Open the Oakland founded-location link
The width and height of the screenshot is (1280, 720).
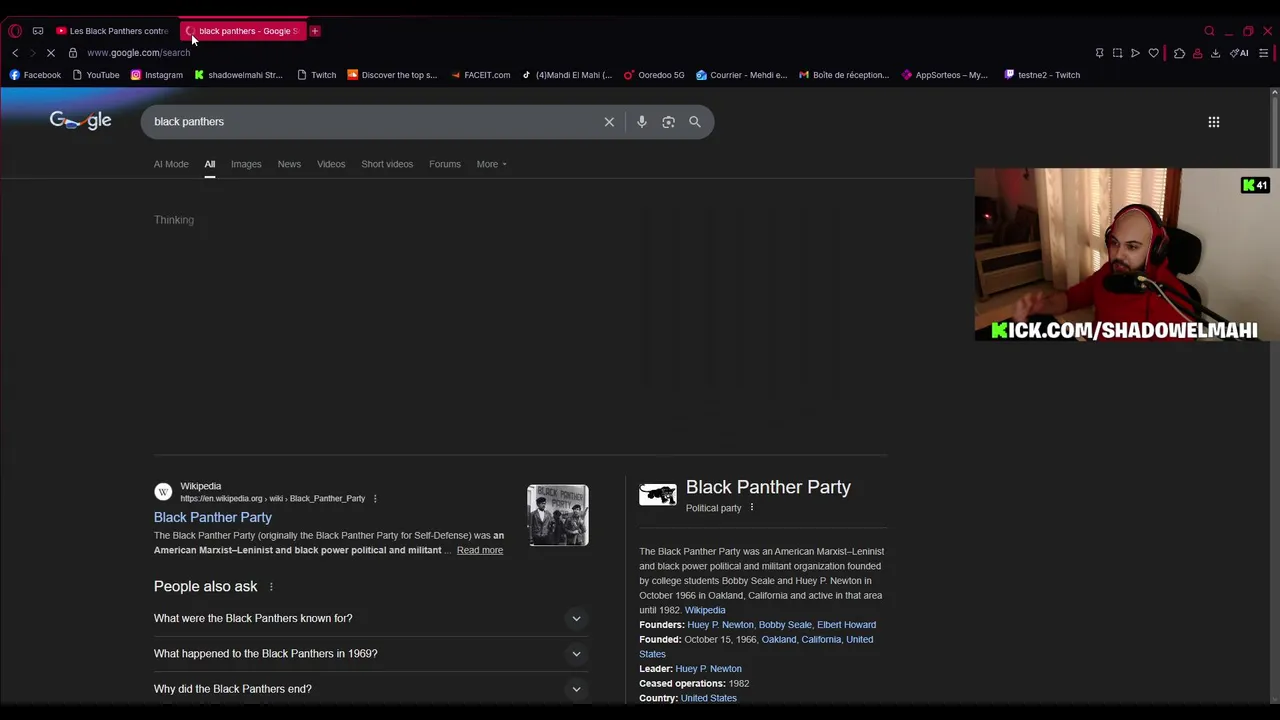point(779,640)
